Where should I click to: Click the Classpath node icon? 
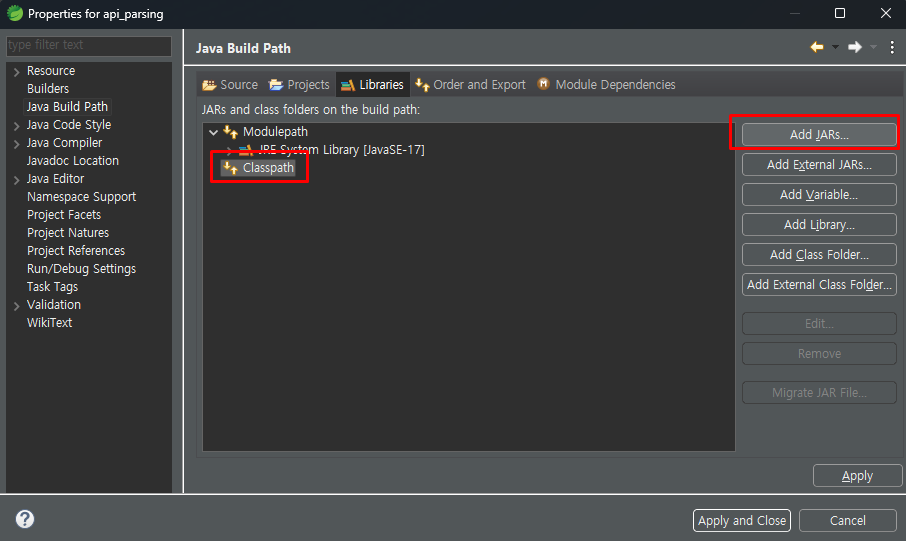(231, 168)
